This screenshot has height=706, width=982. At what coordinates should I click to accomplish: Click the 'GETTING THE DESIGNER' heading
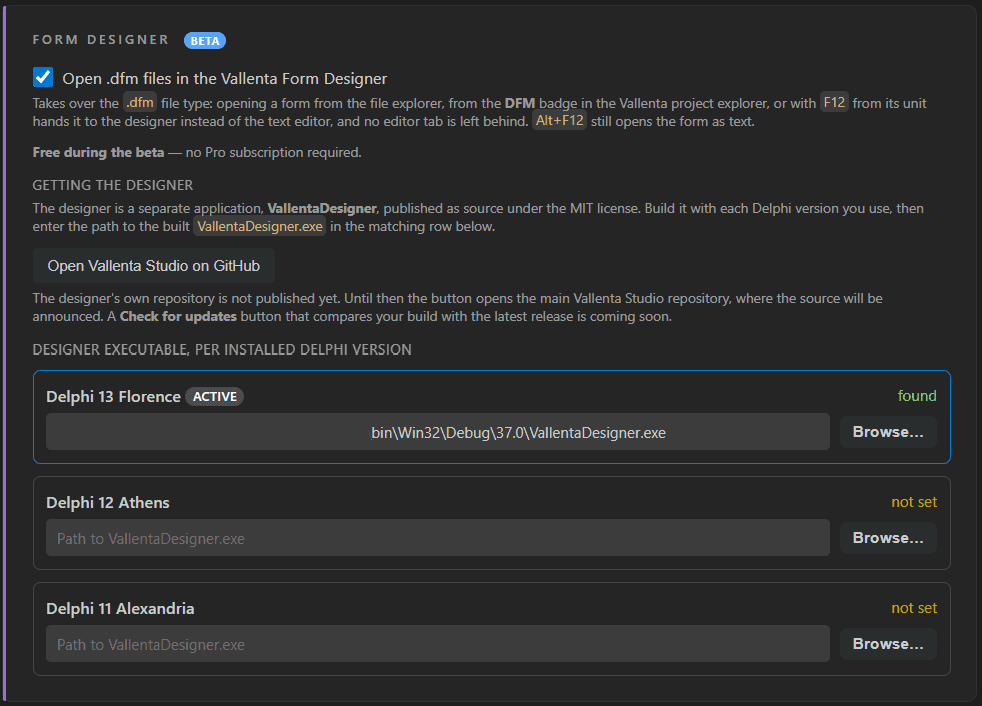[113, 185]
